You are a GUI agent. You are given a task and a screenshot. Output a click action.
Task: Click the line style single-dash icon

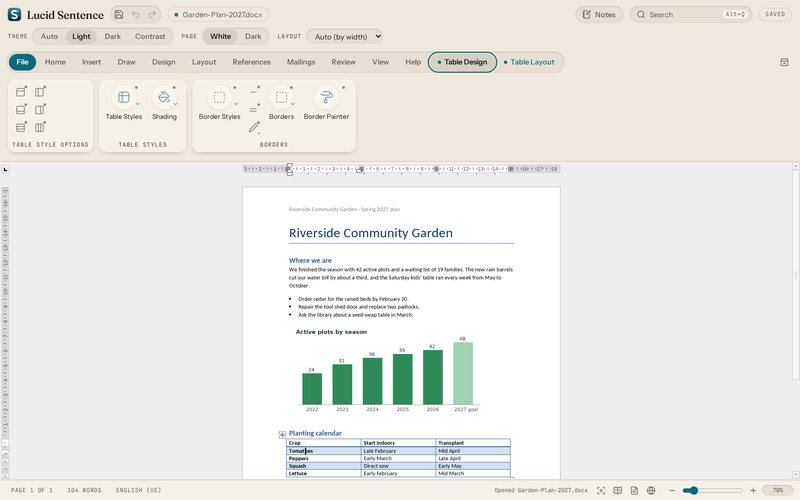(253, 92)
